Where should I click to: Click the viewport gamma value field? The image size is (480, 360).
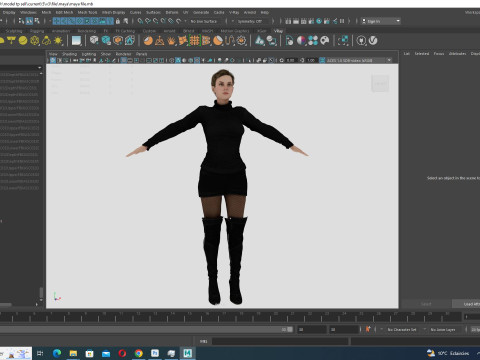pyautogui.click(x=311, y=60)
